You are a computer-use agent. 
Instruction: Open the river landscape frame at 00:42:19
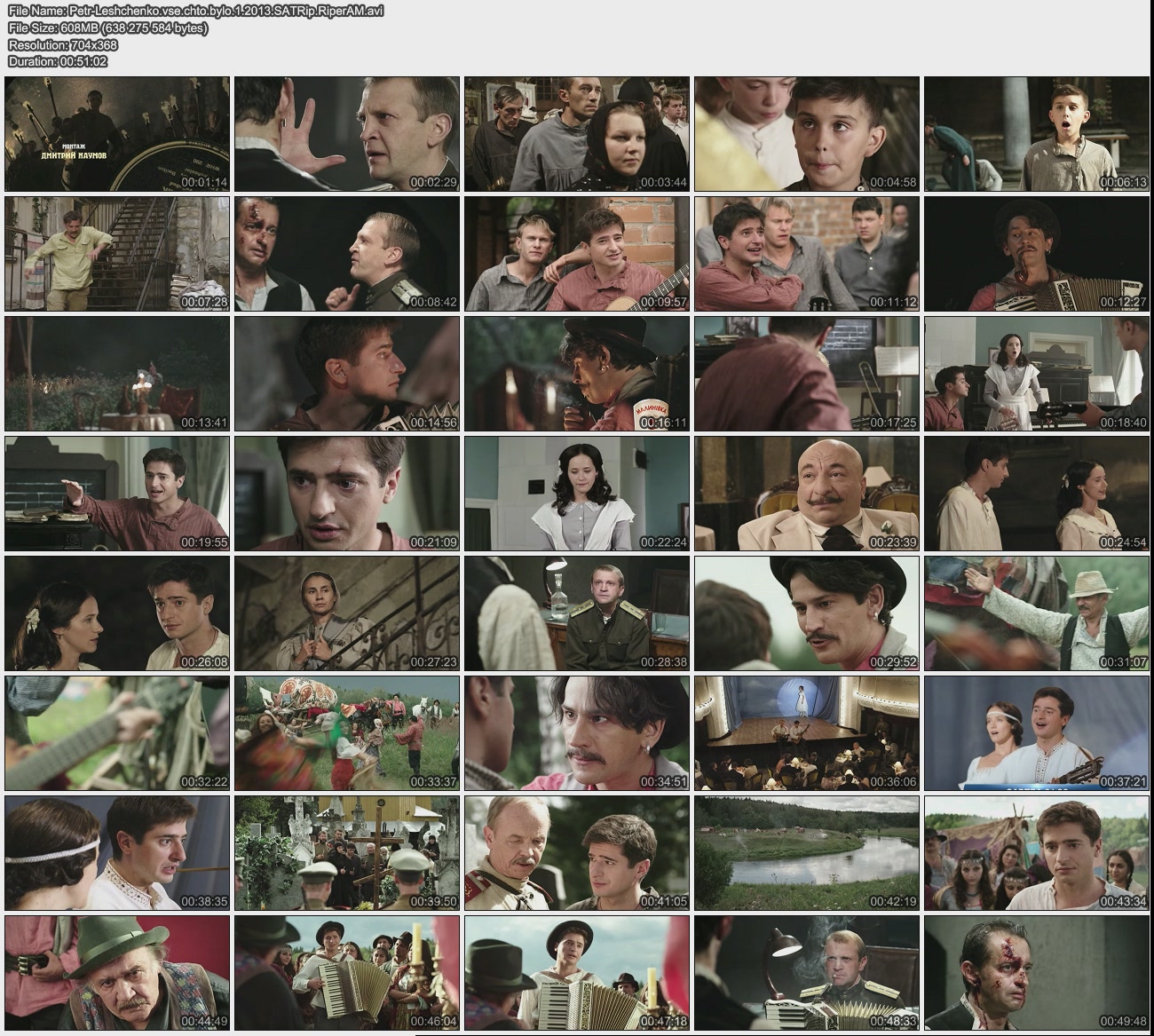[x=807, y=853]
